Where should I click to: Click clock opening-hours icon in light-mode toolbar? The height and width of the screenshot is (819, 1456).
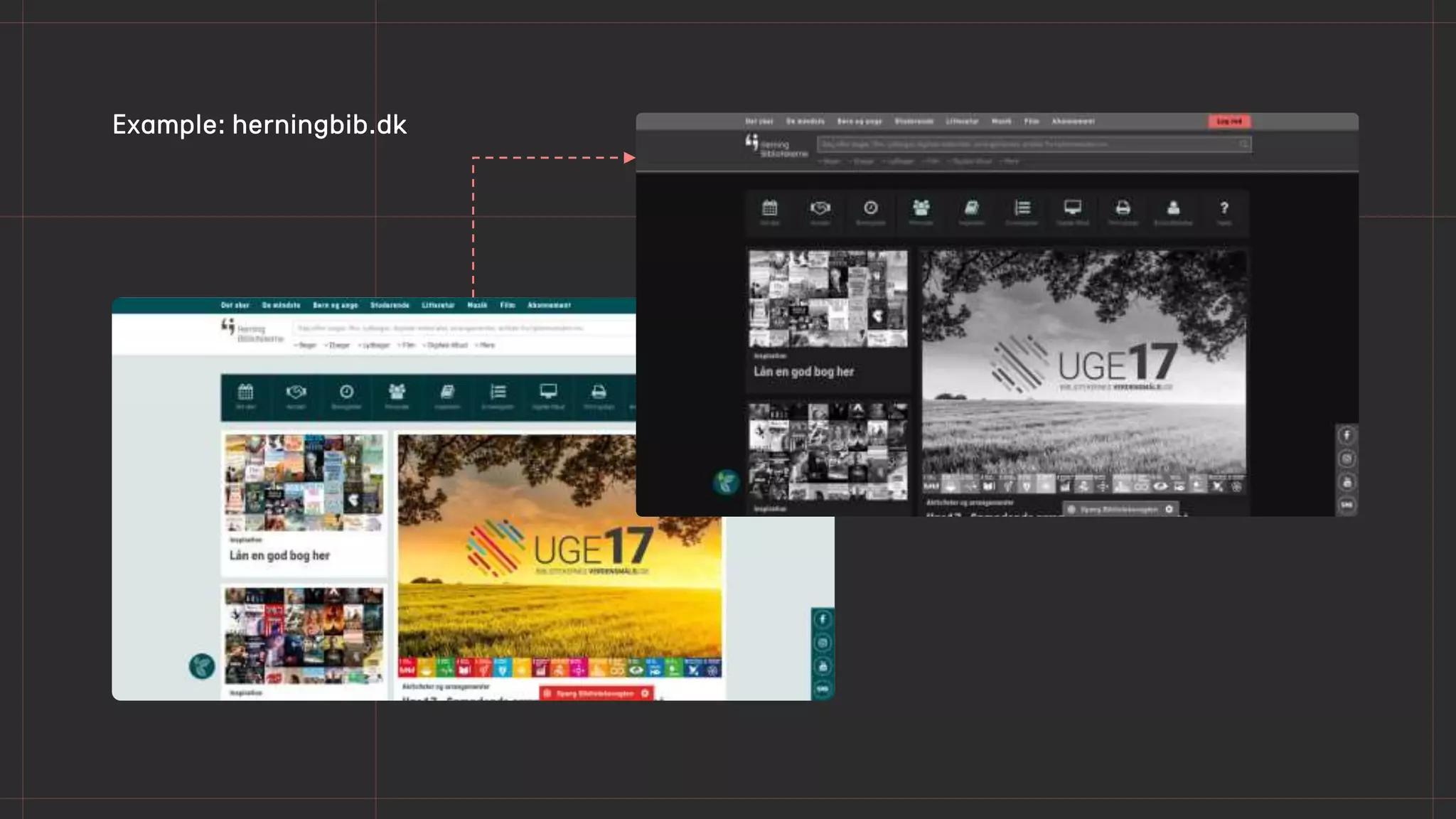pyautogui.click(x=346, y=392)
